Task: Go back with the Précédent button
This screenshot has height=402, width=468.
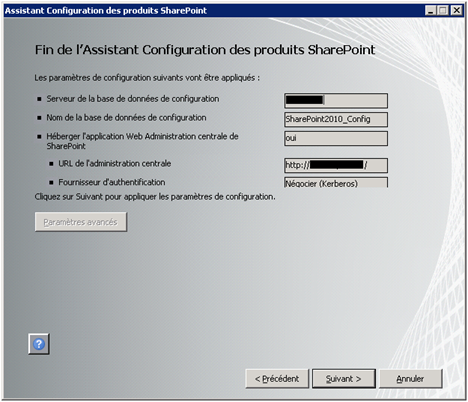Action: tap(277, 379)
